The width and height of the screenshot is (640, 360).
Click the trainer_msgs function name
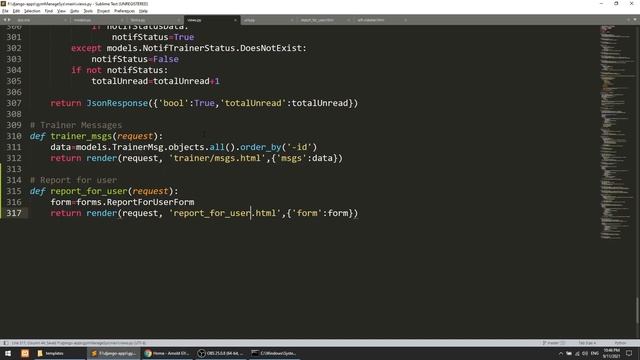(81, 136)
